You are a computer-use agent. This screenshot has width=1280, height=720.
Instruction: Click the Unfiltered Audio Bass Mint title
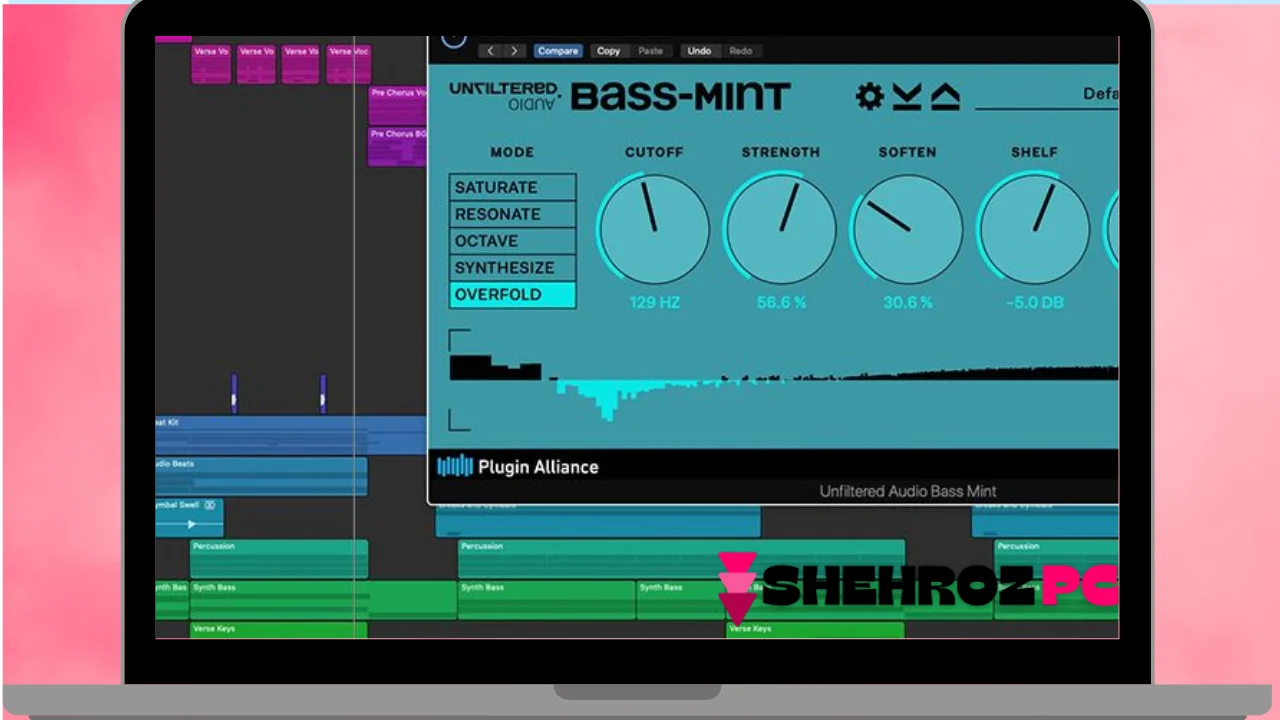tap(908, 491)
